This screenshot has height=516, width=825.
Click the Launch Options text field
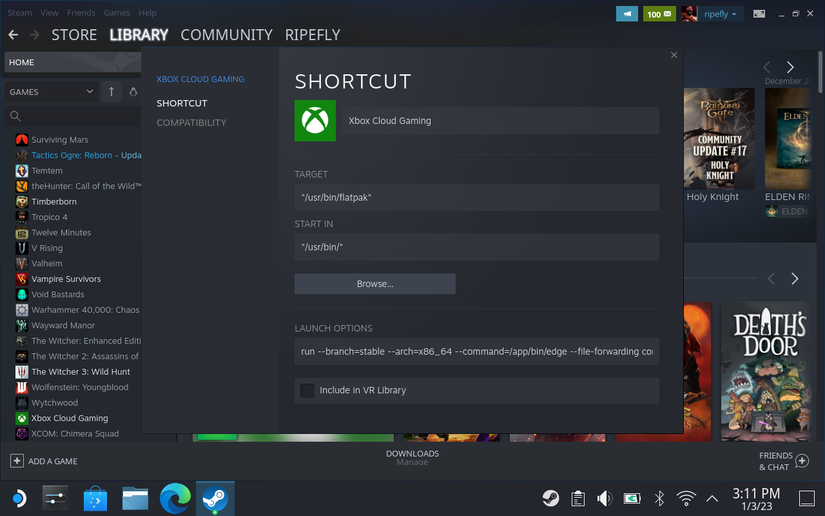476,352
